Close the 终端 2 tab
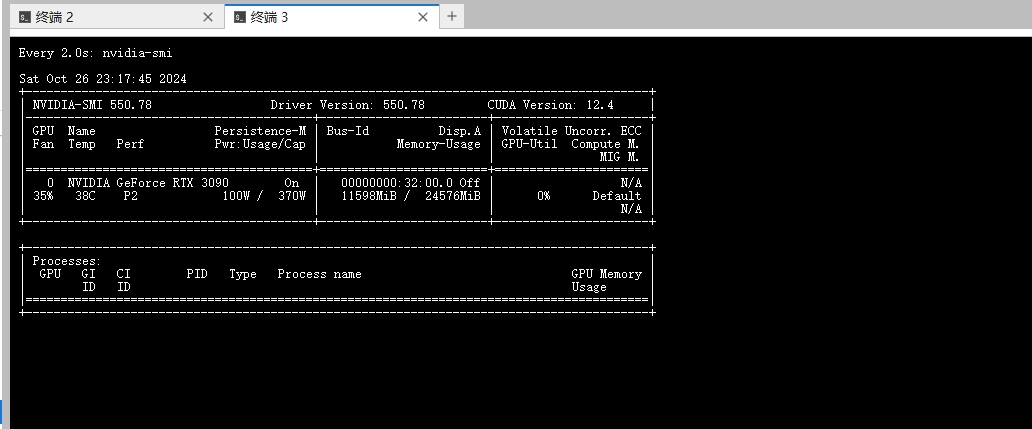 pos(208,17)
